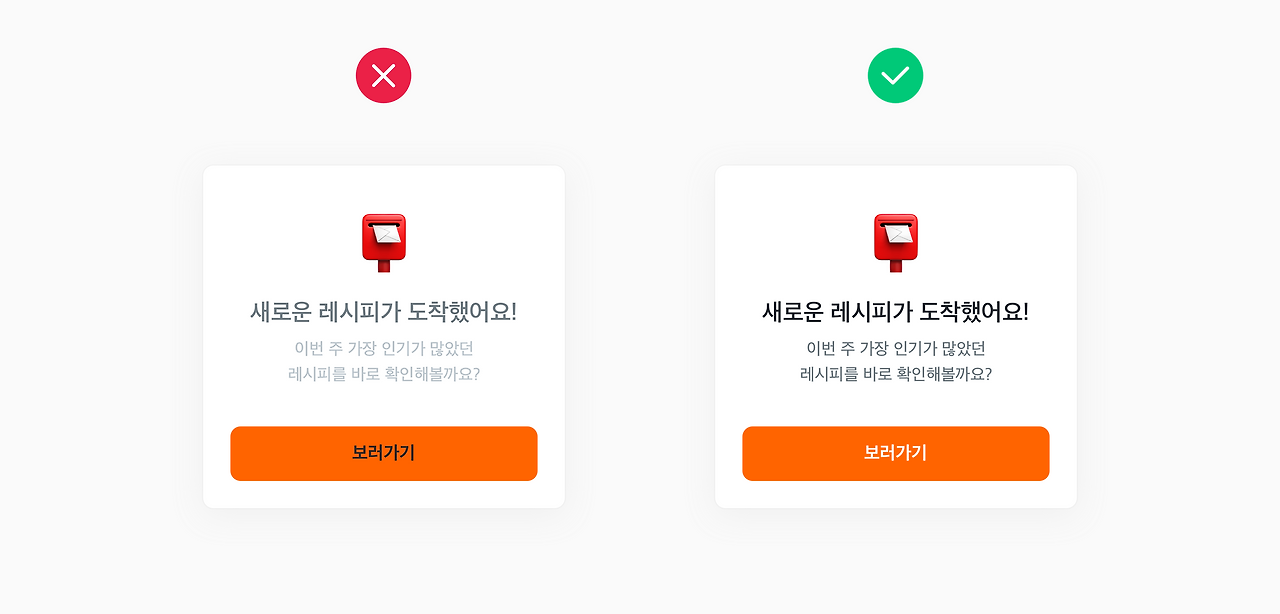Select the gray 새로운 레시피가 도착했어요! heading
1280x614 pixels.
(384, 312)
